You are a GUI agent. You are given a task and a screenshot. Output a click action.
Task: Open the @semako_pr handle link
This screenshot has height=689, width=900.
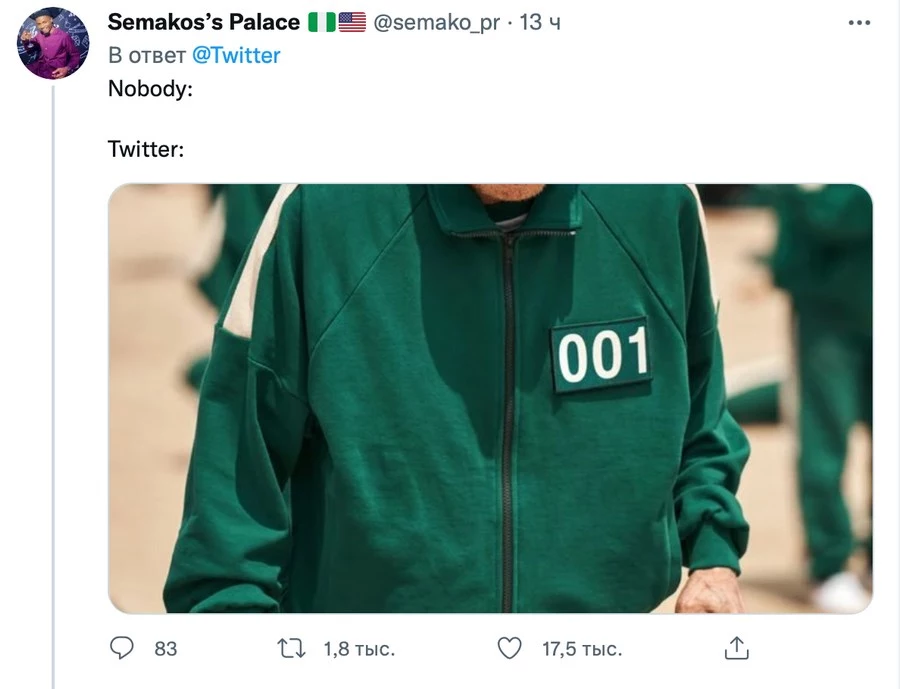pyautogui.click(x=436, y=22)
